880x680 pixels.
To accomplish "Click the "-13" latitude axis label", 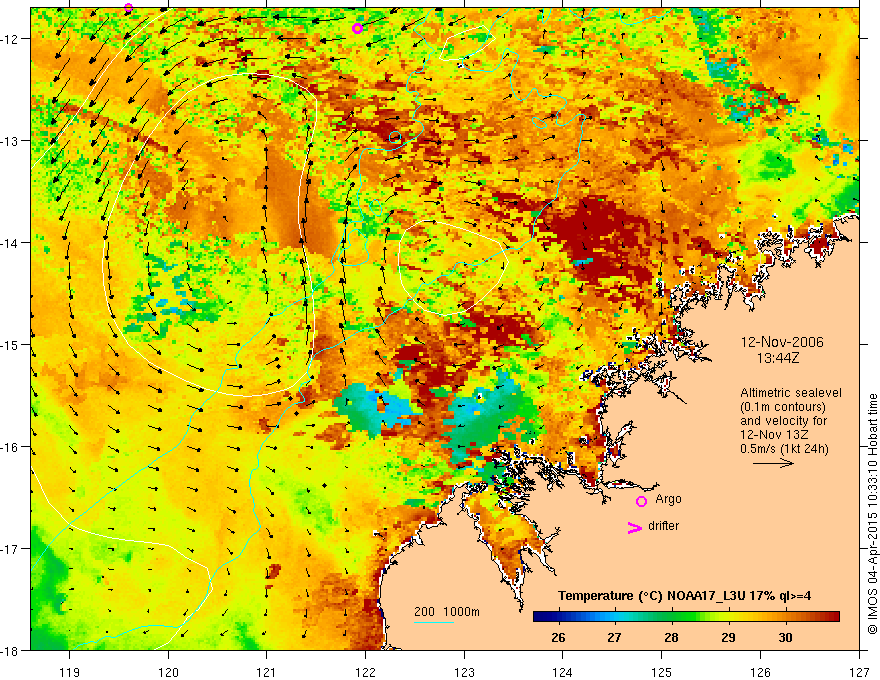I will tap(11, 141).
